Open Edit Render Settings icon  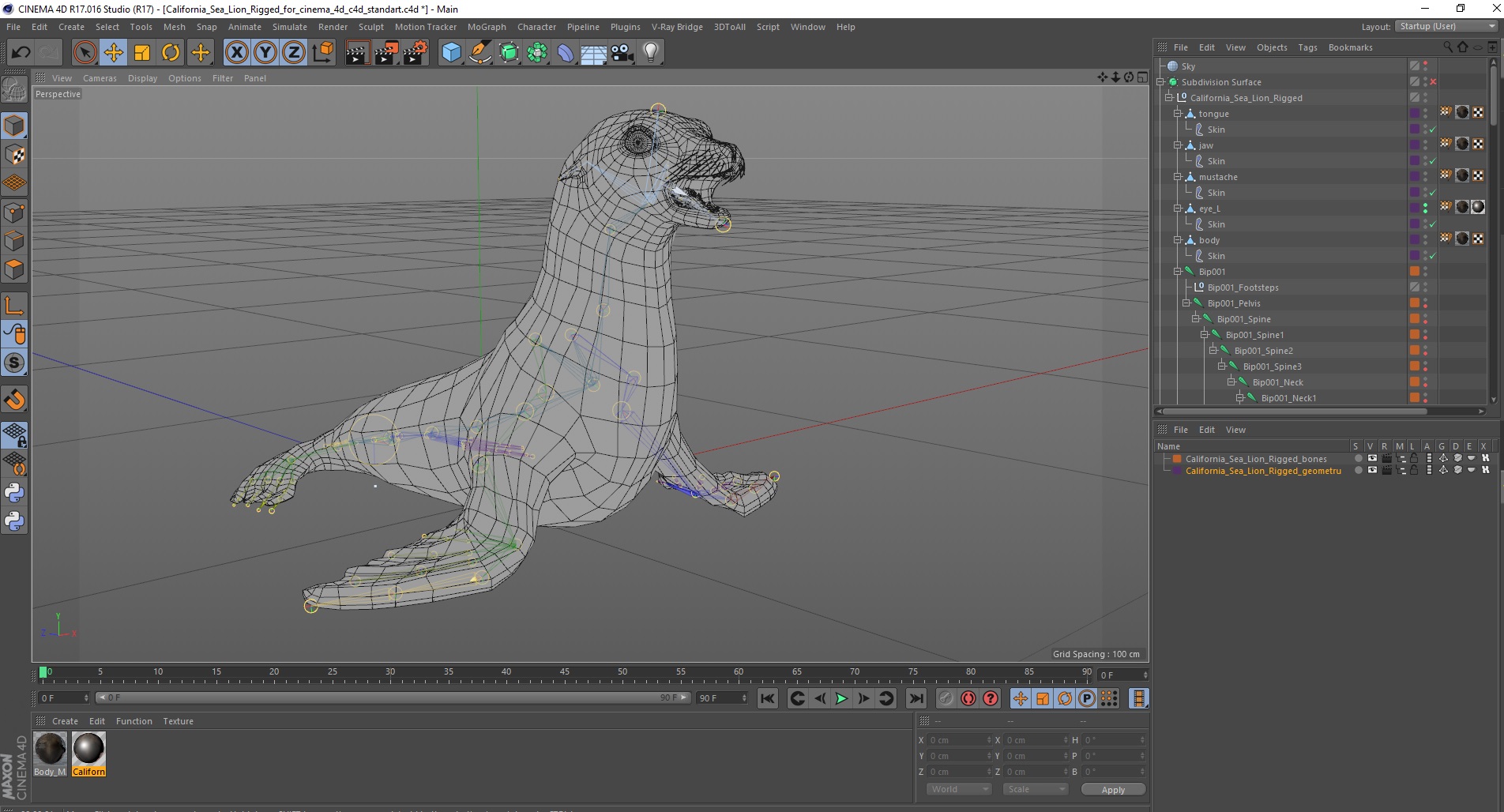(415, 53)
